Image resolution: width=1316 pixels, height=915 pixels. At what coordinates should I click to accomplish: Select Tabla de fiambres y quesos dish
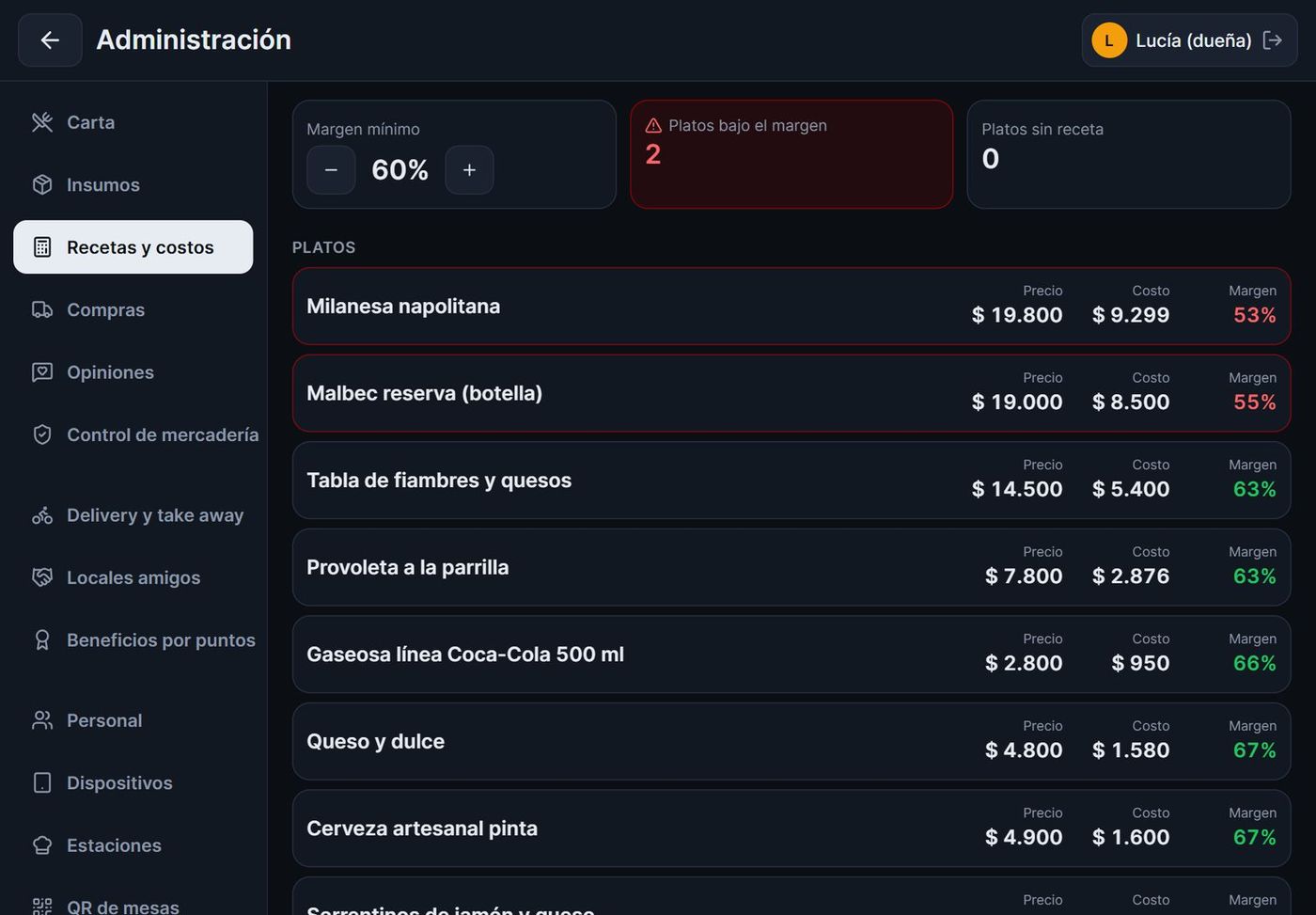click(791, 481)
